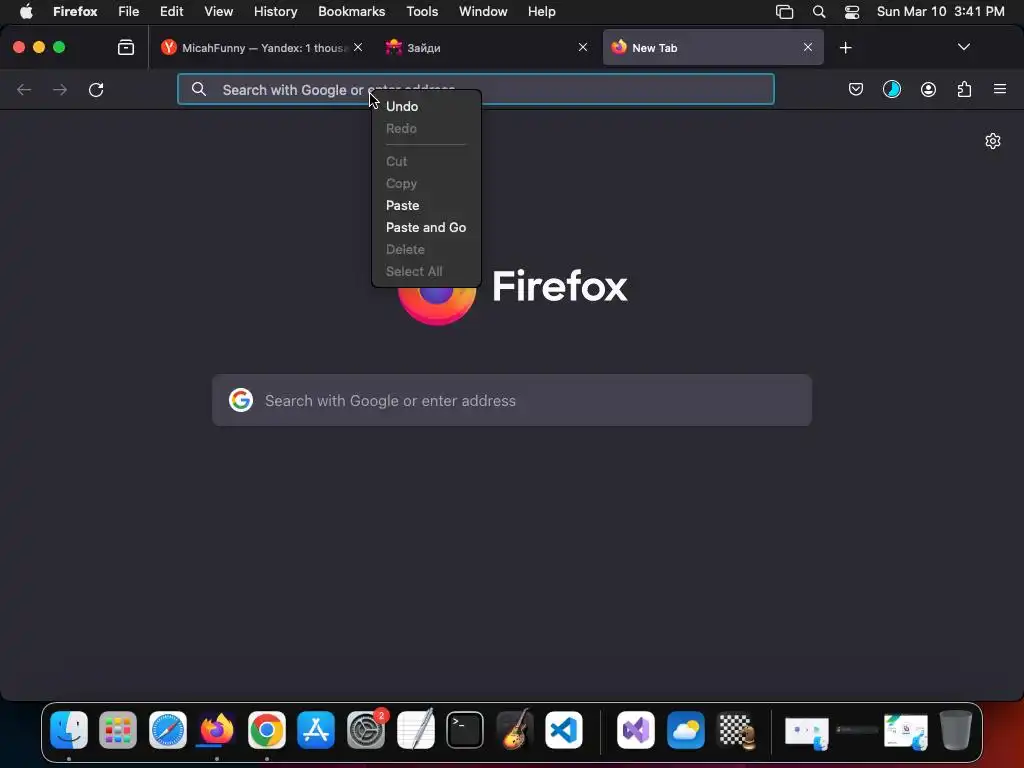Viewport: 1024px width, 768px height.
Task: Expand the list all tabs chevron
Action: 963,47
